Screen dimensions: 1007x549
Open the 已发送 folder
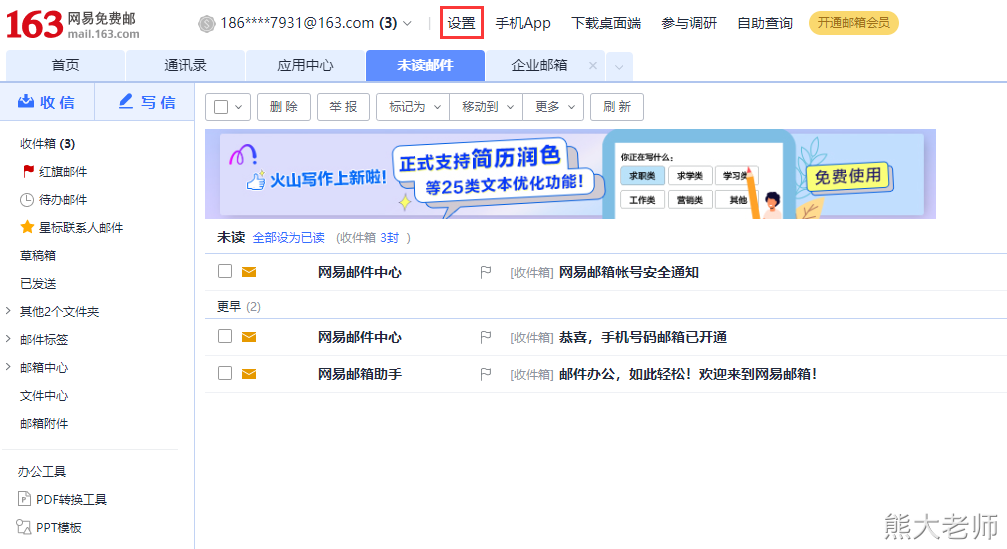coord(38,283)
